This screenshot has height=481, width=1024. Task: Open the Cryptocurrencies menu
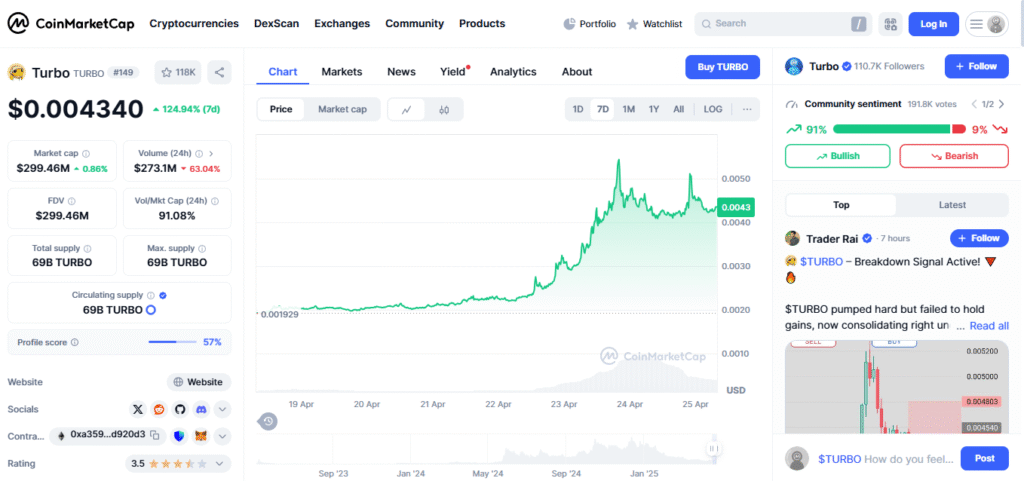(x=194, y=23)
